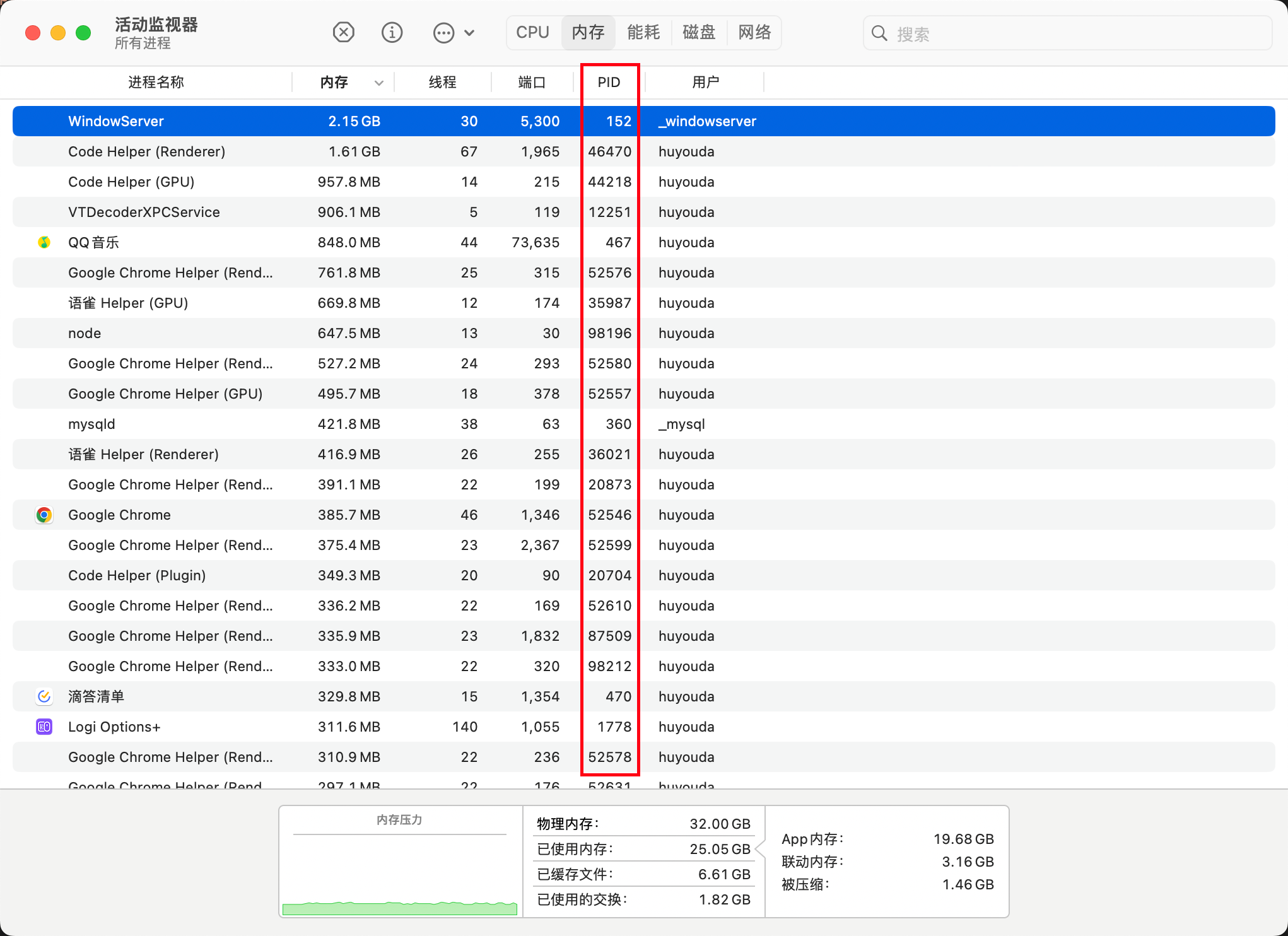Expand the more-actions dropdown chevron

point(469,33)
